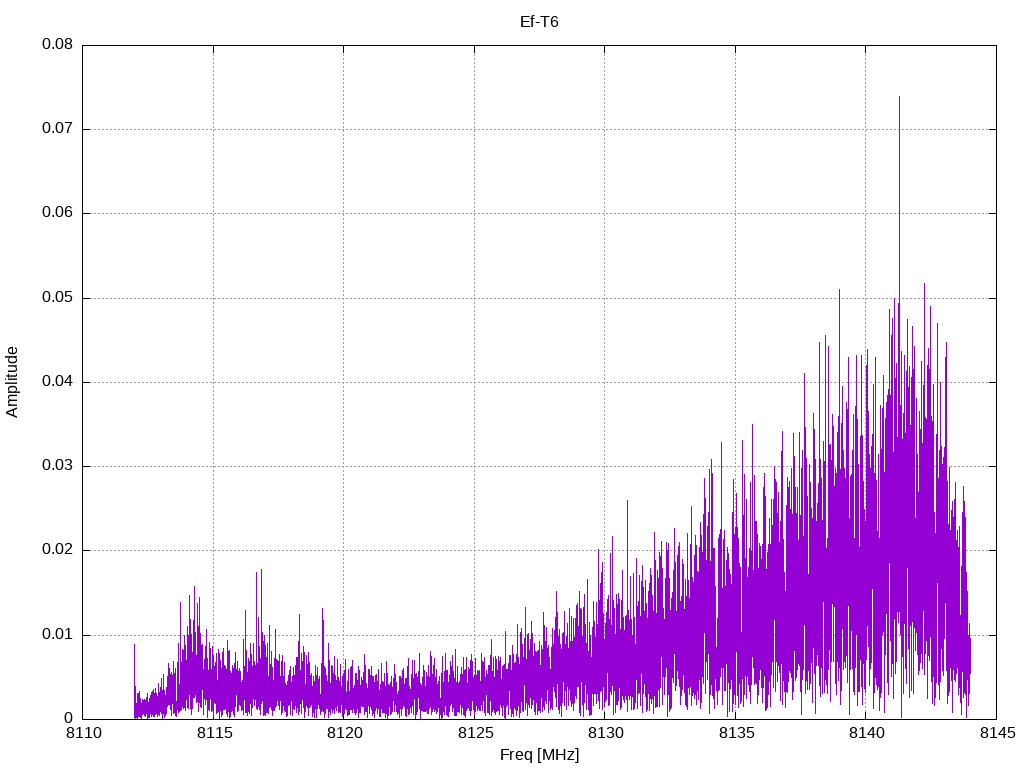Click the 0.03 y-axis tick label

tap(57, 466)
